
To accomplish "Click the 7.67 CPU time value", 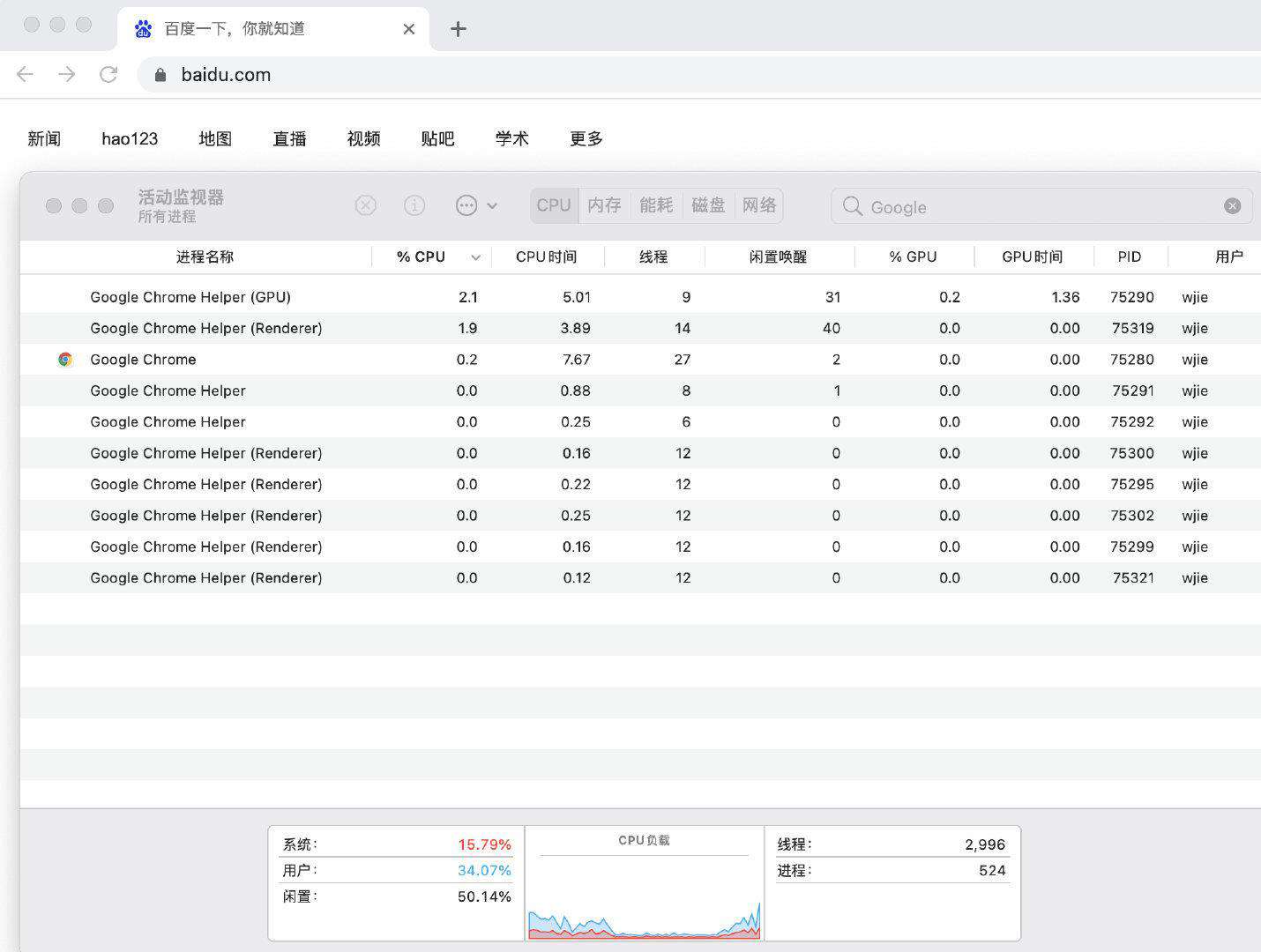I will point(576,360).
